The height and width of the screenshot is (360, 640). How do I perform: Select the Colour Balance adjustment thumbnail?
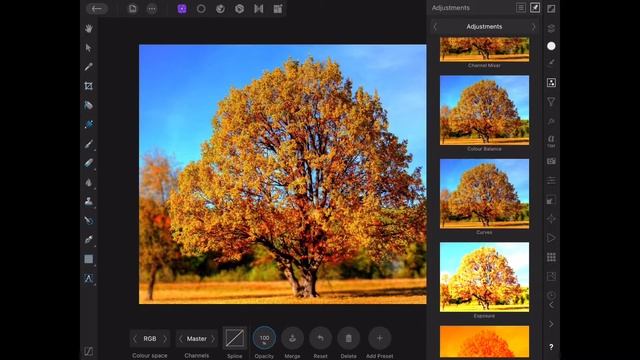point(484,110)
